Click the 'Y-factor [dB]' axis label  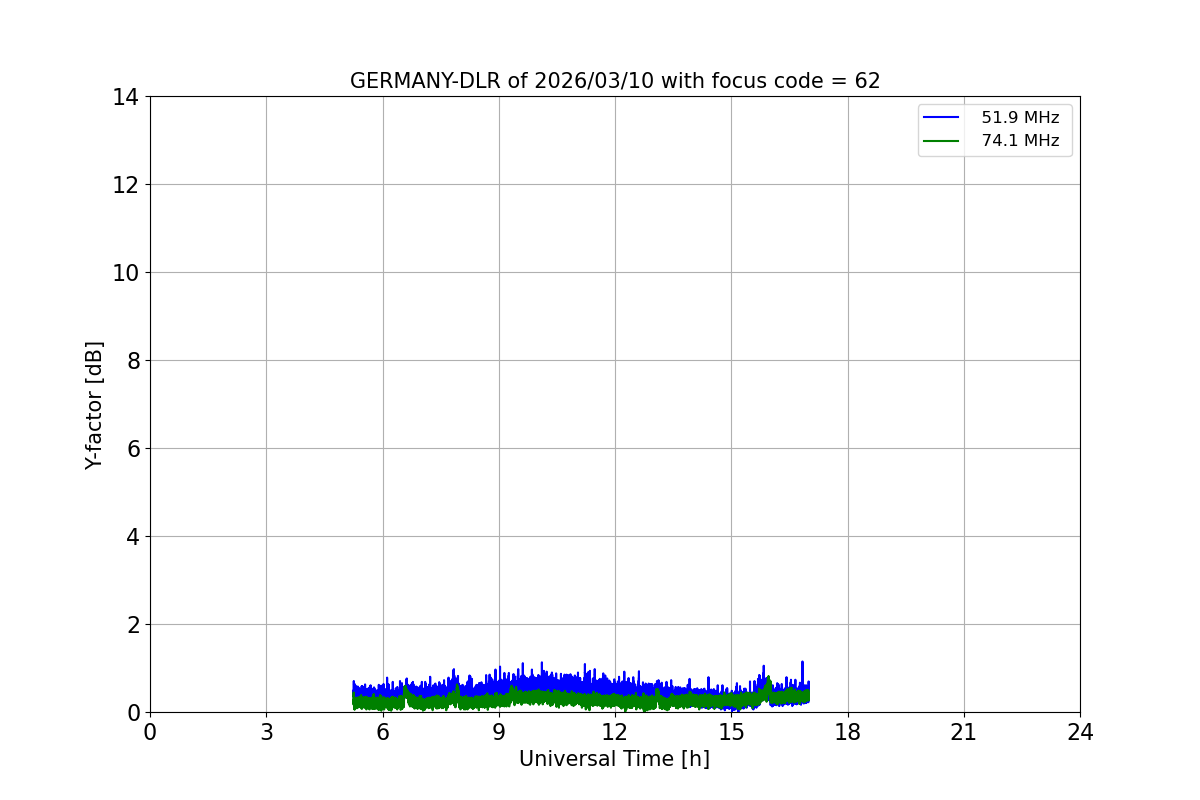pyautogui.click(x=94, y=405)
